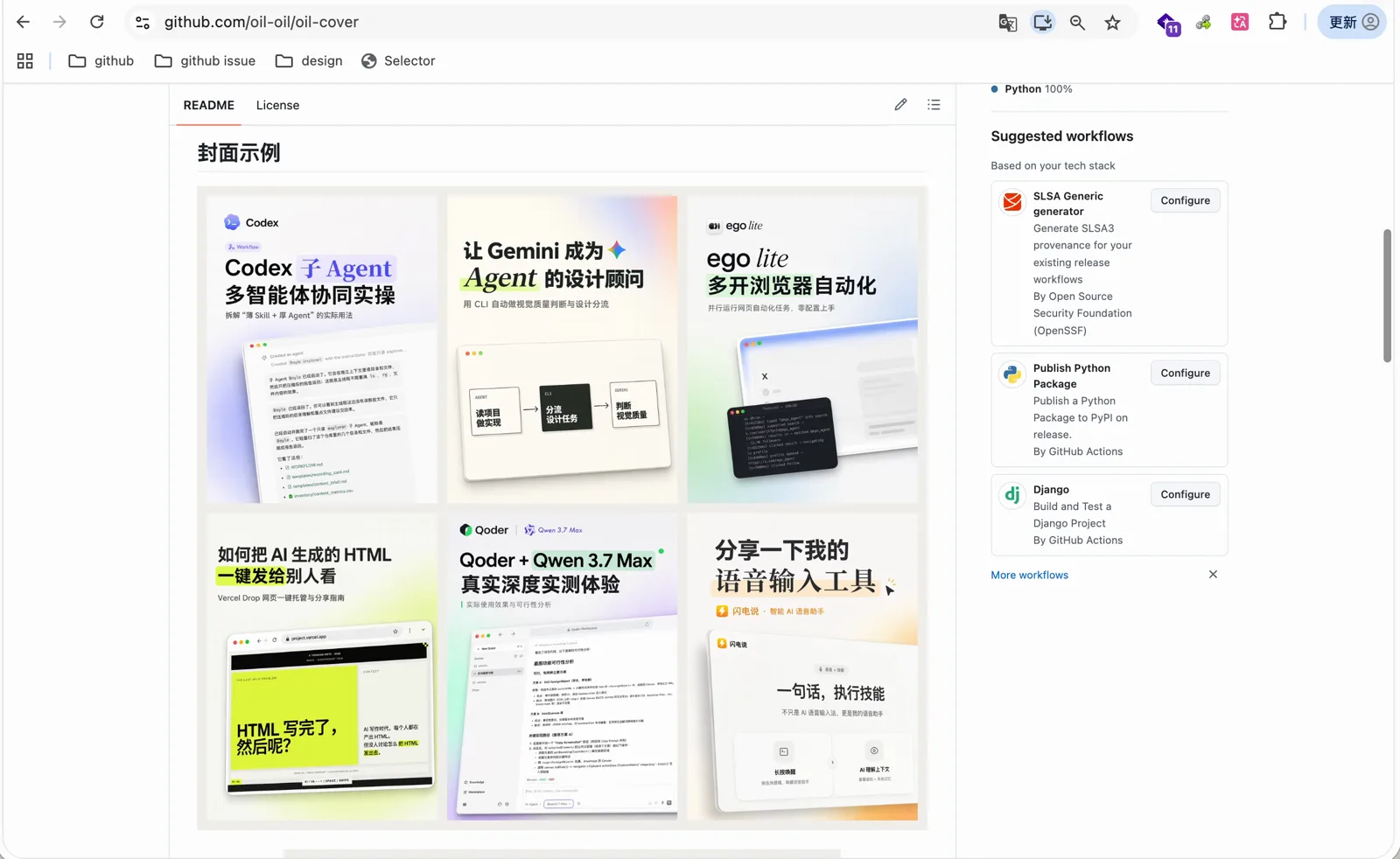Click the SLSA Generic generator title
The height and width of the screenshot is (859, 1400).
pos(1067,204)
